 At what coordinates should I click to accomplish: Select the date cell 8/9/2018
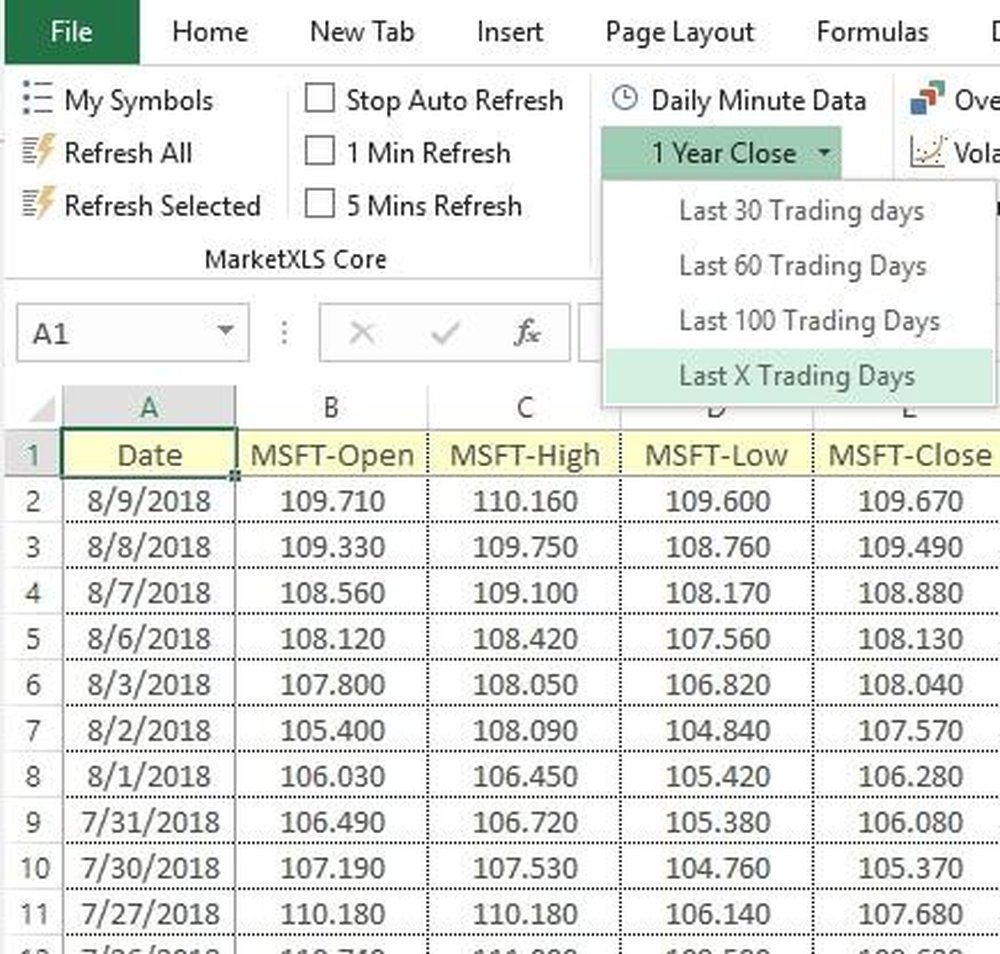149,501
